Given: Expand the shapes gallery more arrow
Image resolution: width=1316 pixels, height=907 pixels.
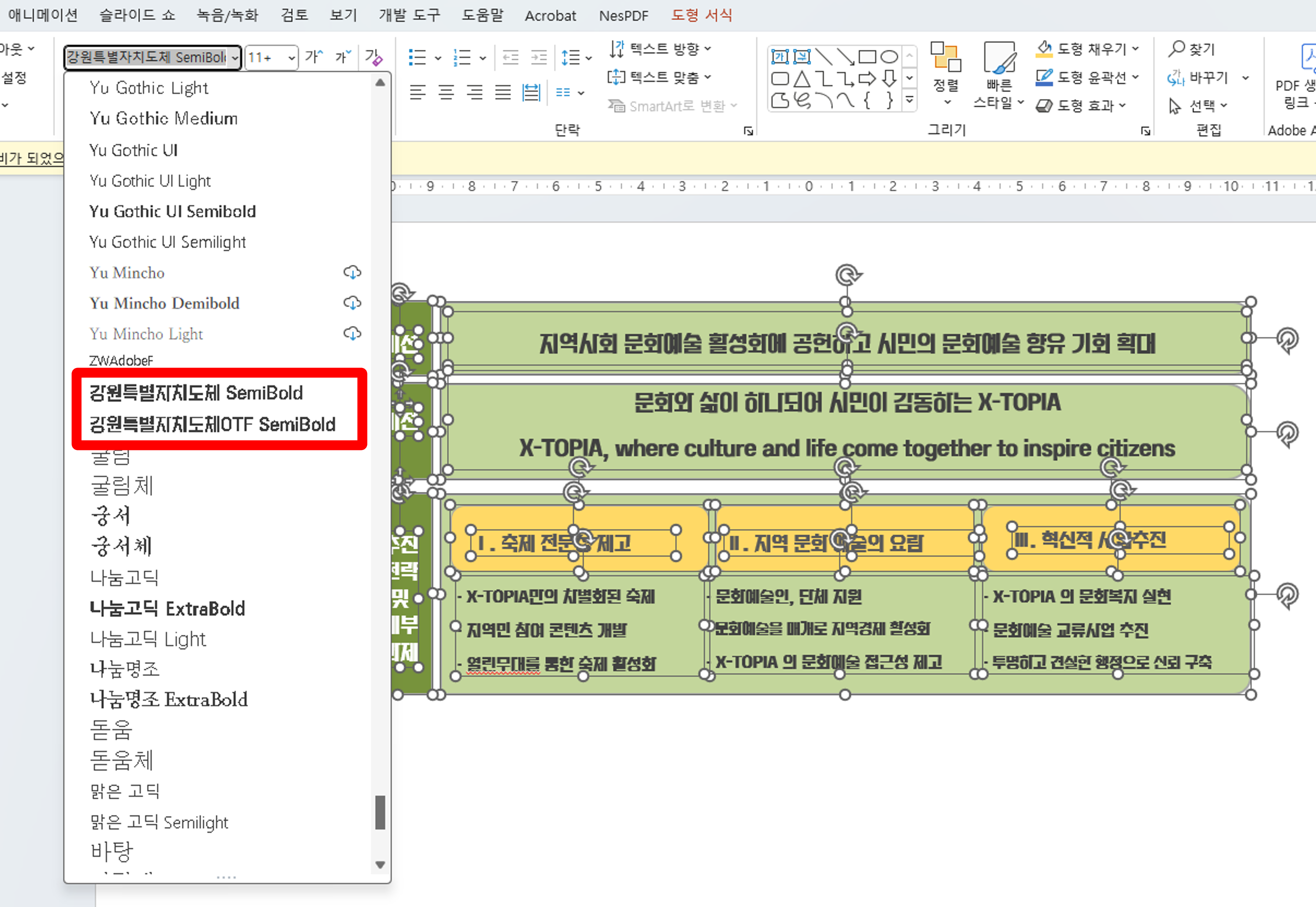Looking at the screenshot, I should click(x=909, y=100).
